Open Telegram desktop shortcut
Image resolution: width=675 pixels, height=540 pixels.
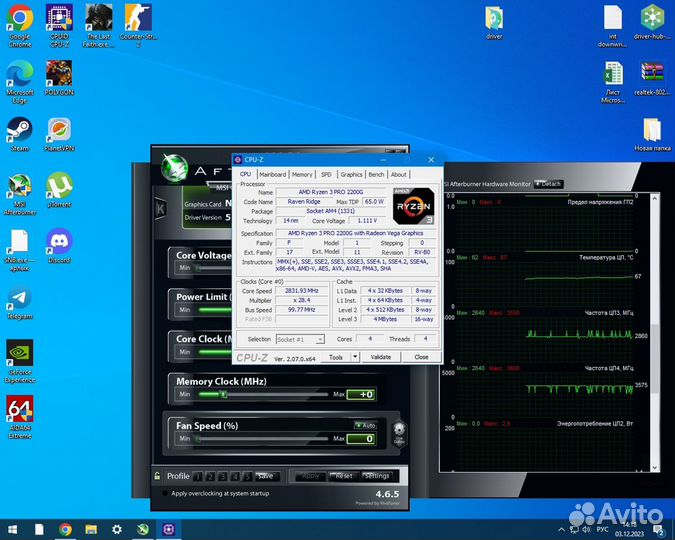click(20, 302)
